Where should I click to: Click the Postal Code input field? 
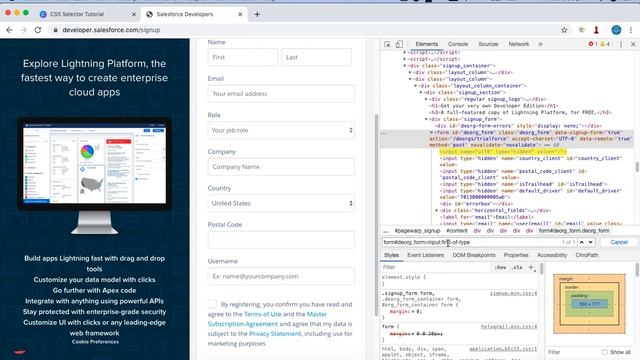point(281,240)
